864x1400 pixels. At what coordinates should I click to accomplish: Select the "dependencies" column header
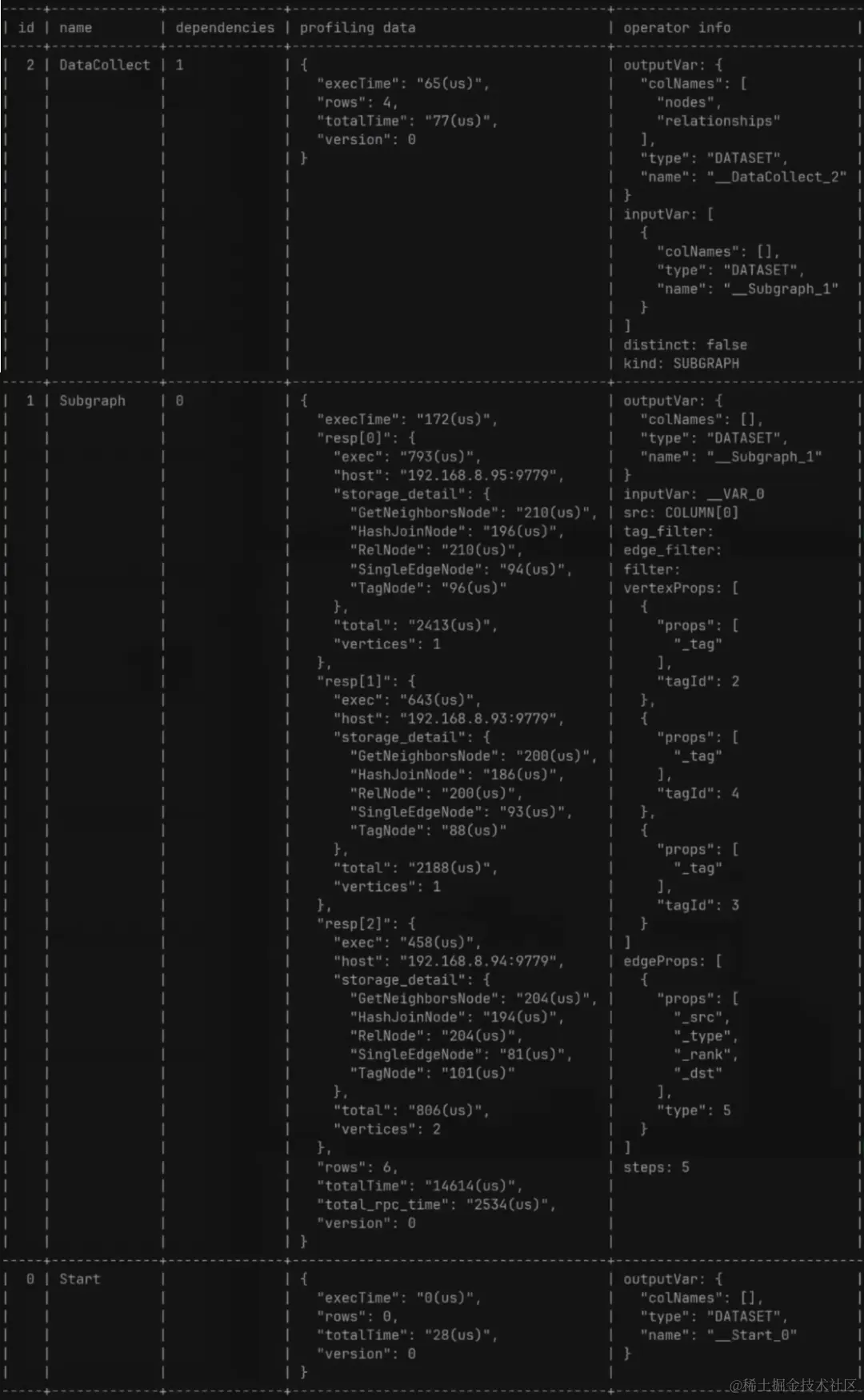click(x=225, y=28)
